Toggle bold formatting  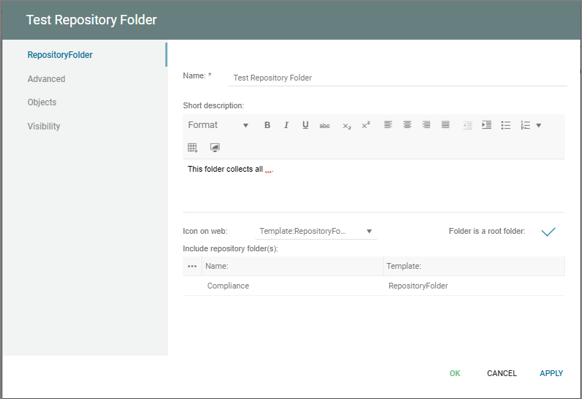coord(267,125)
